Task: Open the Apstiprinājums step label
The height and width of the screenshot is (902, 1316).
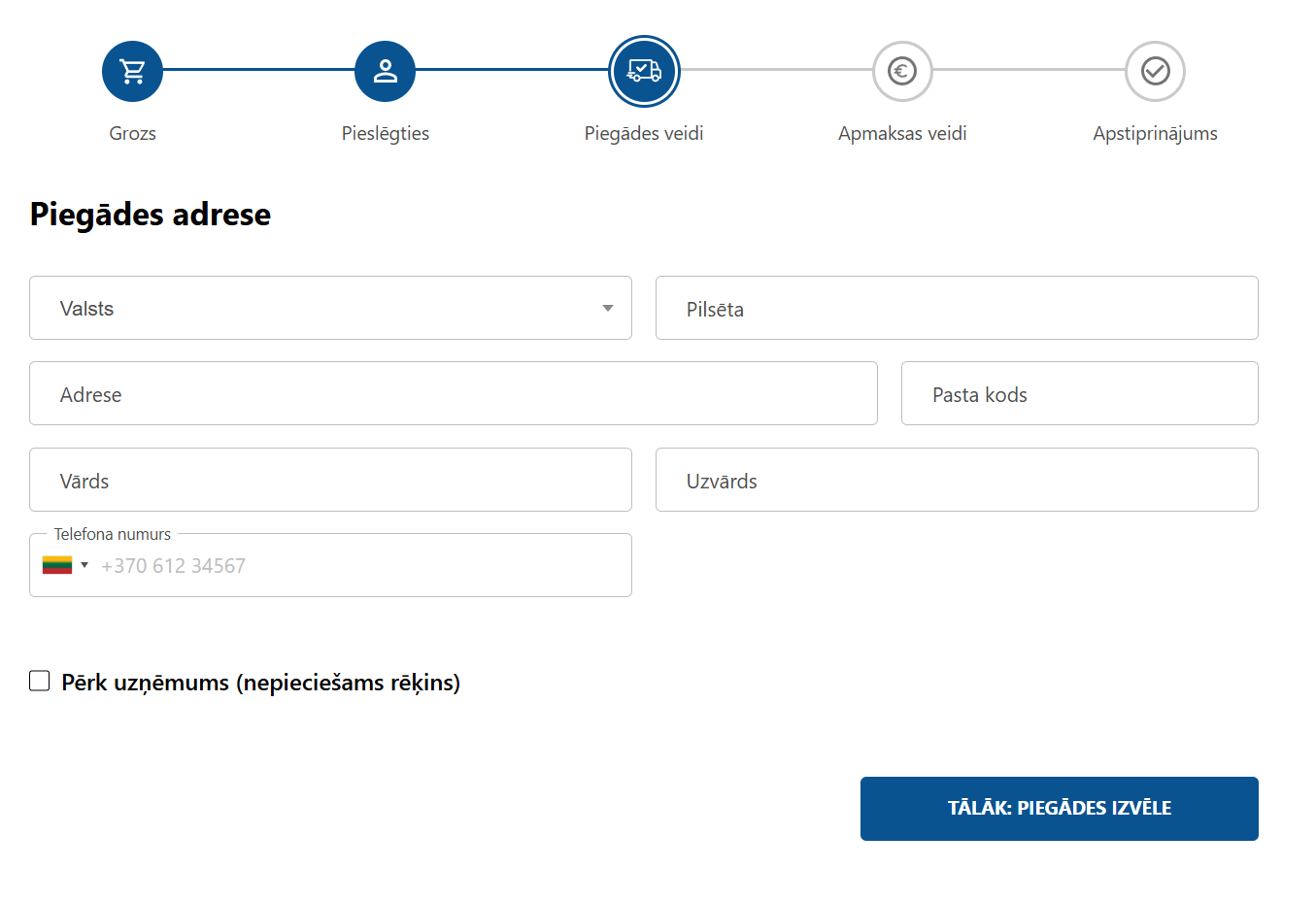Action: tap(1155, 133)
